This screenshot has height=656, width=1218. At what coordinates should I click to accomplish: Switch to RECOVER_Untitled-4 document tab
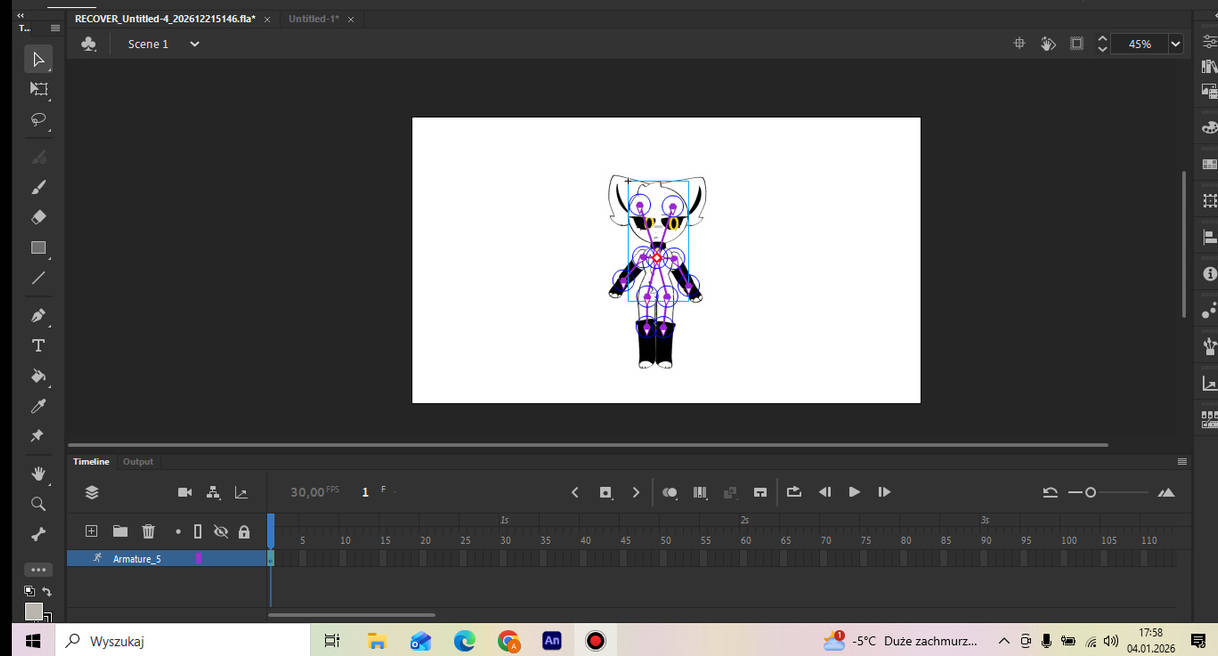[165, 19]
